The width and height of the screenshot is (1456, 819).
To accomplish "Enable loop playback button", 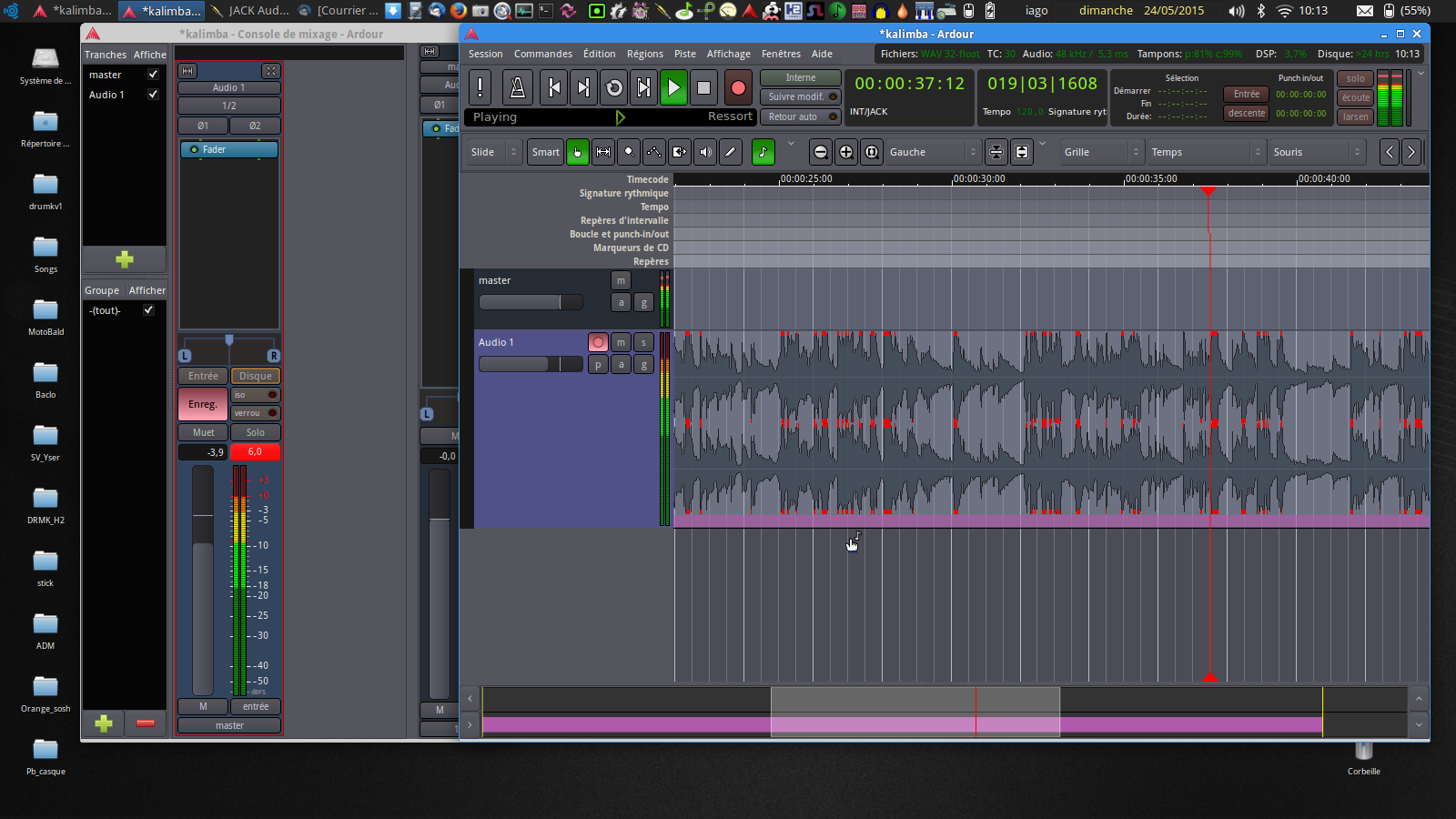I will click(x=614, y=87).
